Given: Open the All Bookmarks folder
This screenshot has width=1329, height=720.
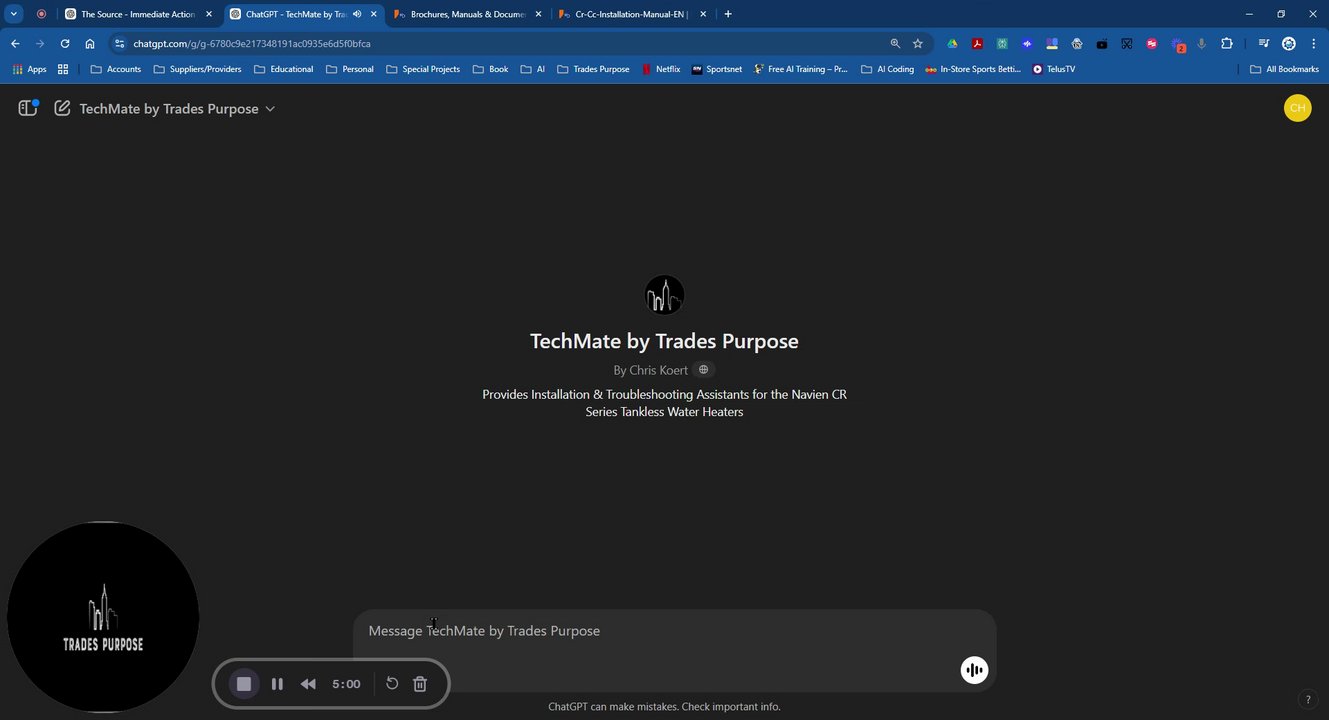Looking at the screenshot, I should tap(1284, 69).
